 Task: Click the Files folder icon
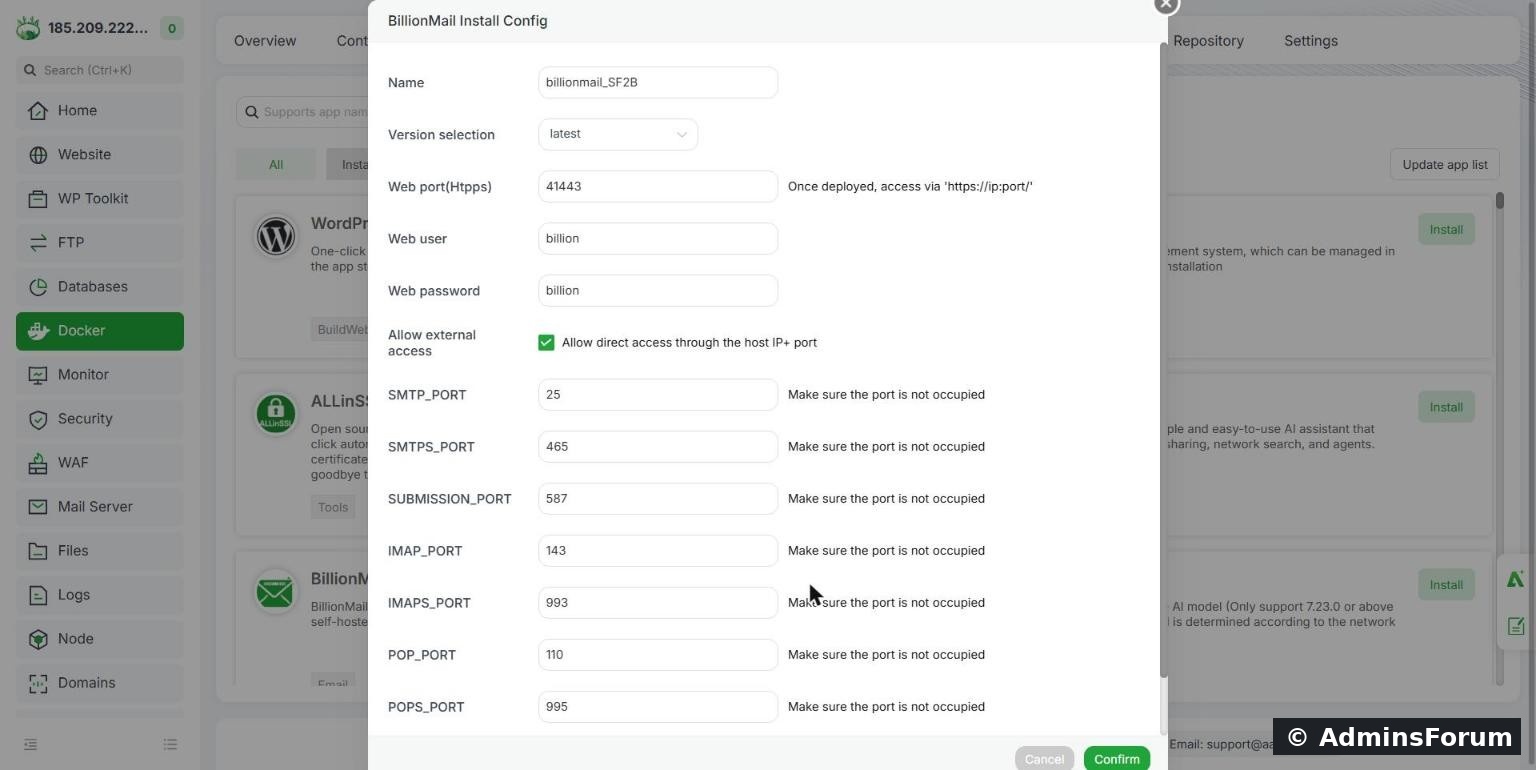(38, 551)
